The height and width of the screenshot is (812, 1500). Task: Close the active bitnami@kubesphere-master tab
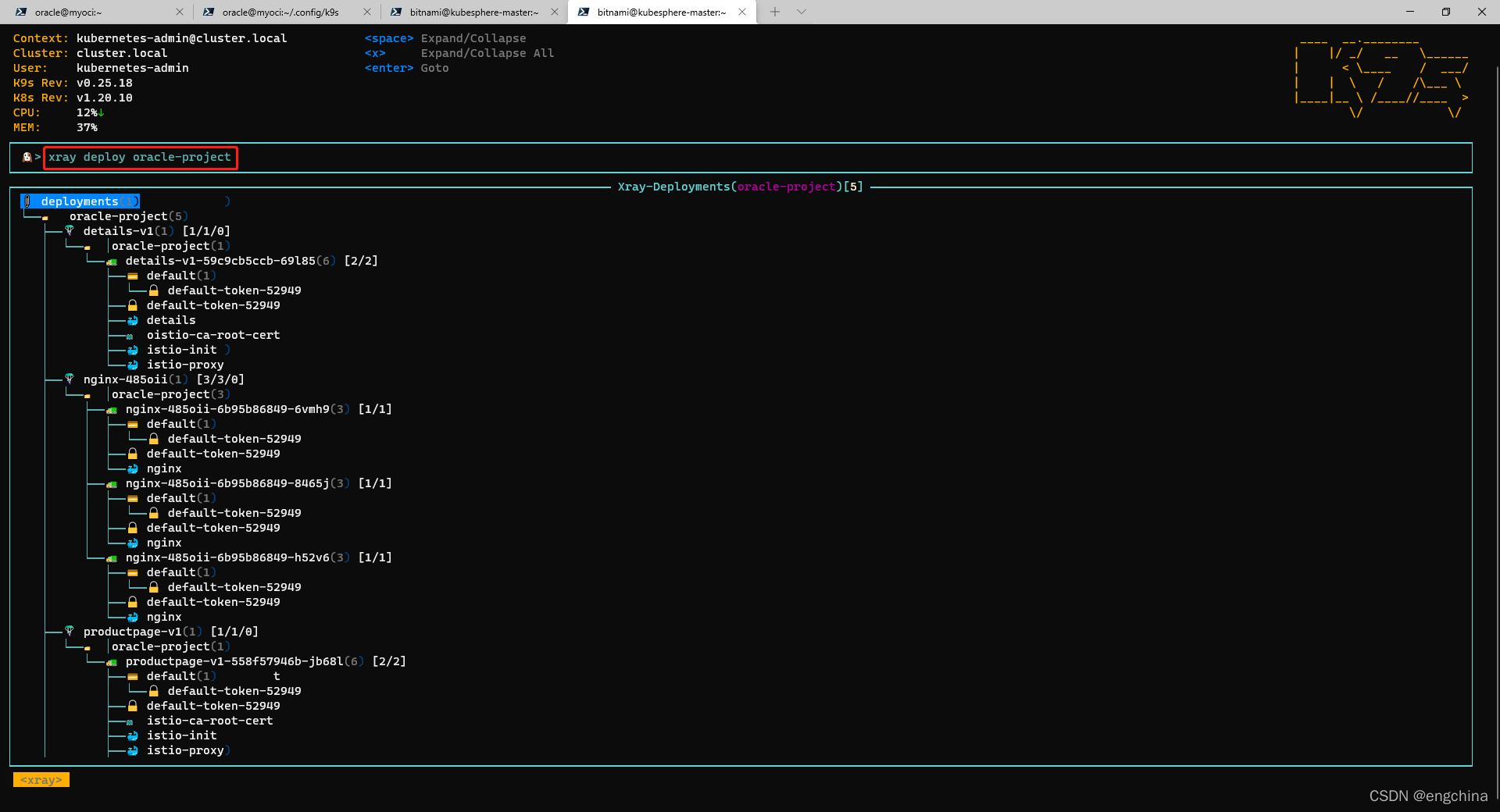pyautogui.click(x=742, y=12)
